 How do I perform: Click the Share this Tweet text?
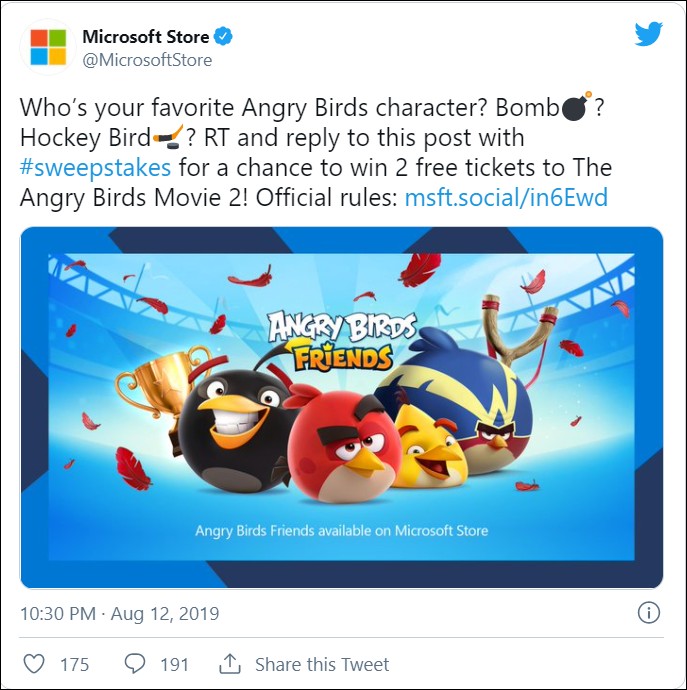pyautogui.click(x=322, y=664)
